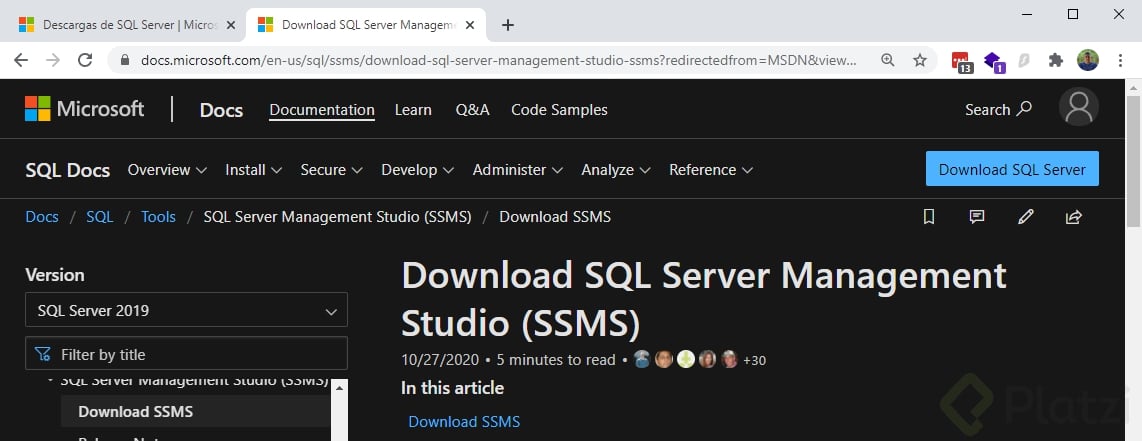Click the Docs header link
The image size is (1142, 441).
(x=221, y=110)
